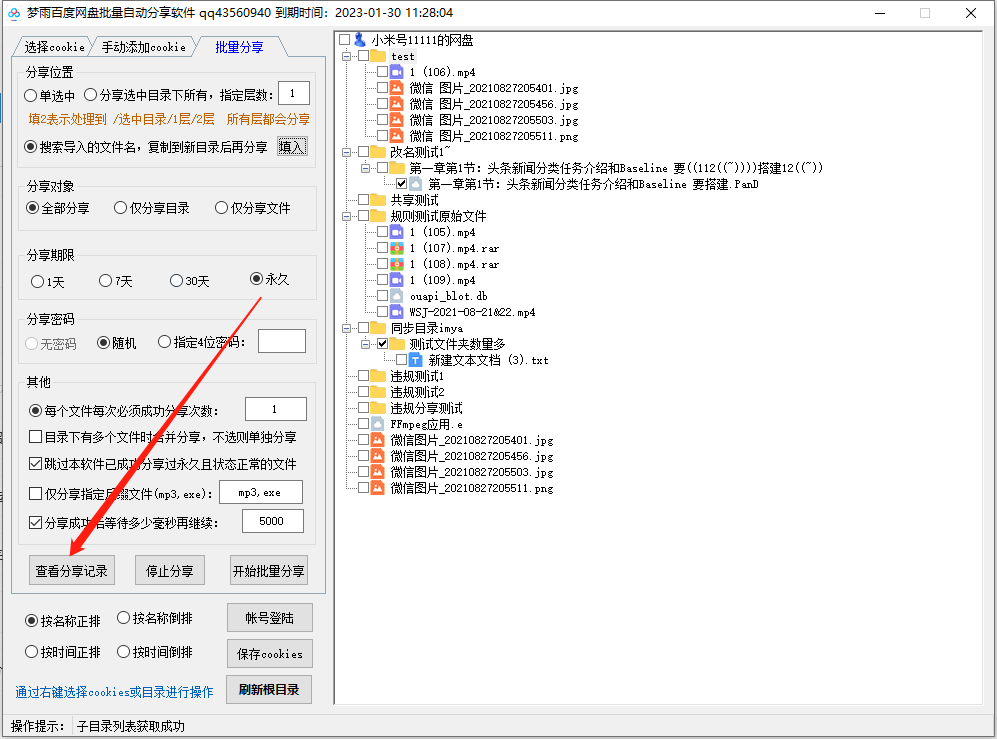Click the 通过右键选择cookies或目录进行操作 link

click(114, 690)
